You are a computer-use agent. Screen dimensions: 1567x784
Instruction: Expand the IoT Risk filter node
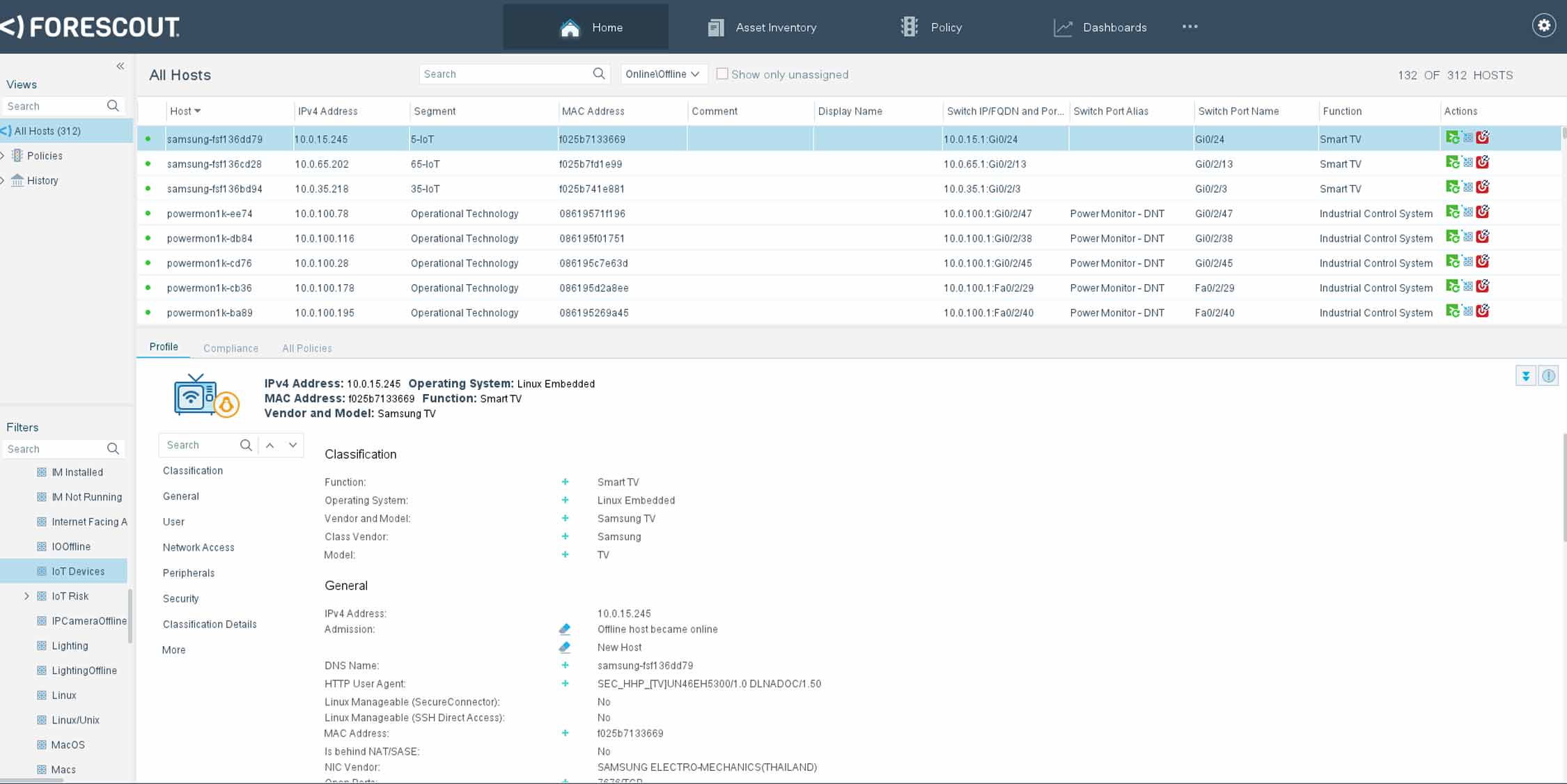26,596
